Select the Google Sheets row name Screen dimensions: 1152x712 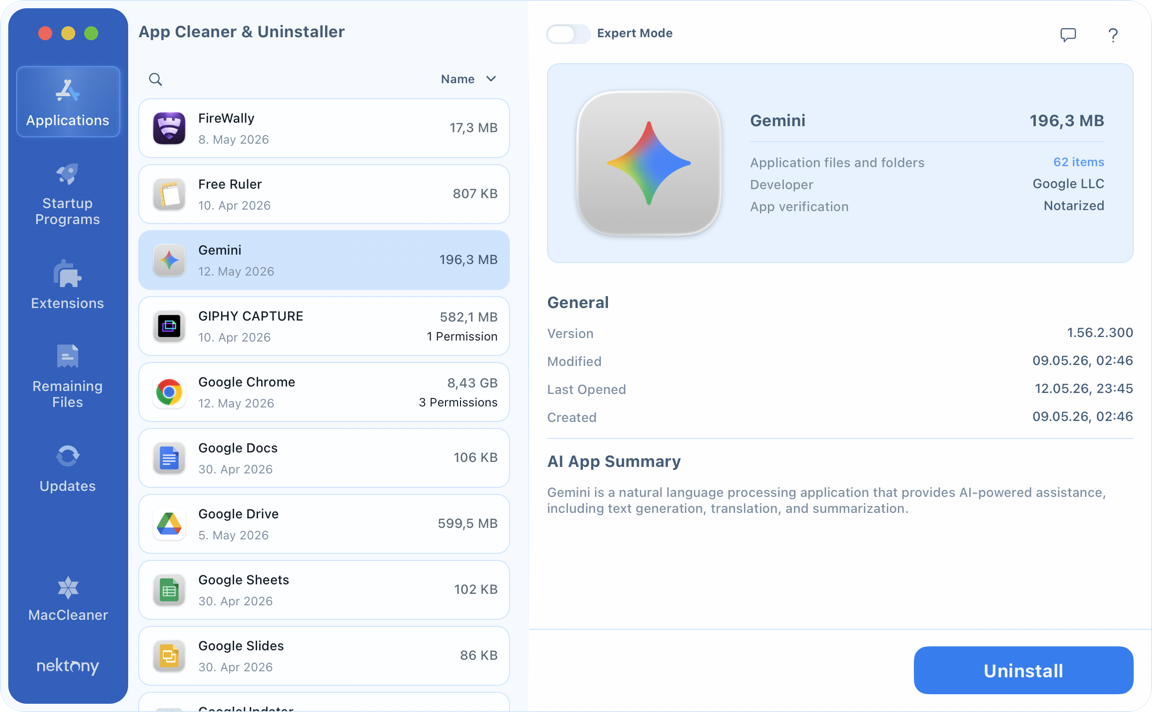point(244,580)
